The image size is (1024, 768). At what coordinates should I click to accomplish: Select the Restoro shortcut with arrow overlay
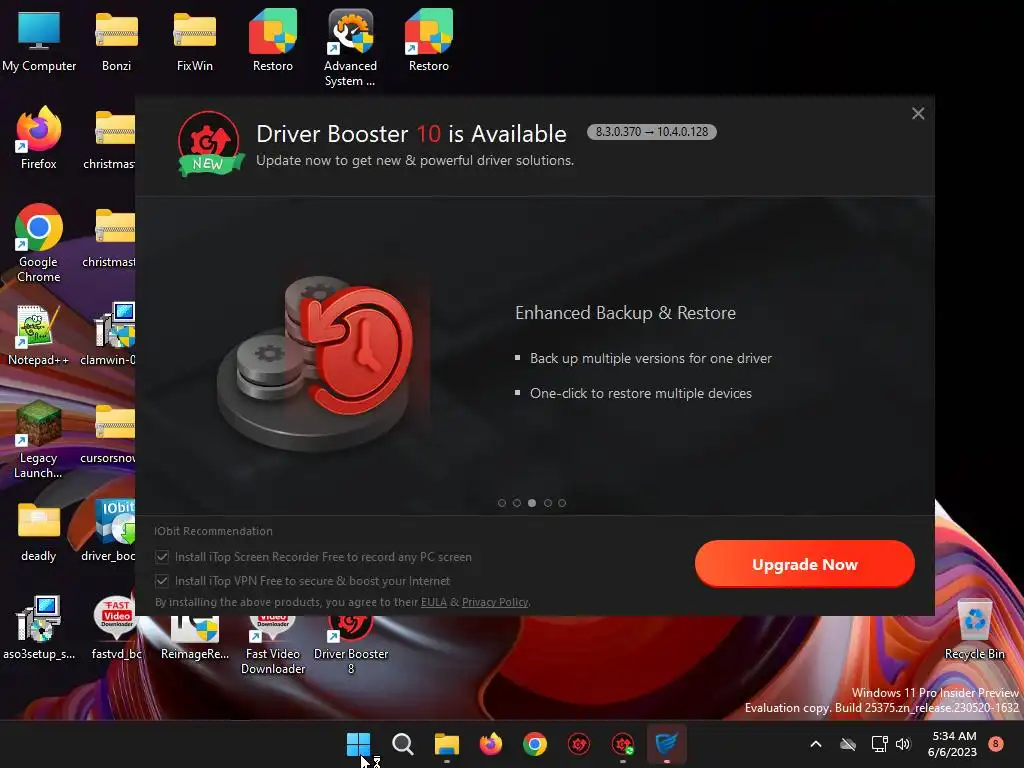[428, 42]
